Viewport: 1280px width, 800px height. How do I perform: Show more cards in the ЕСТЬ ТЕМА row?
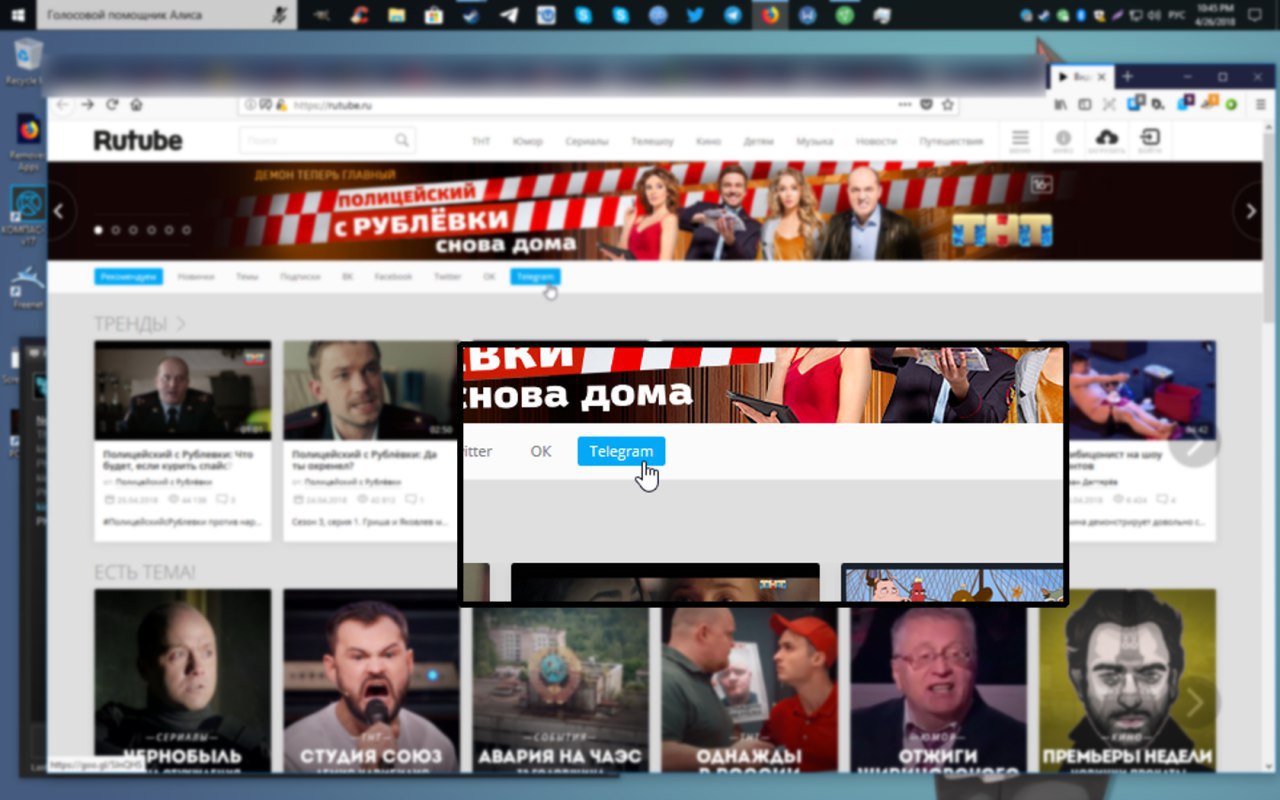click(1193, 703)
